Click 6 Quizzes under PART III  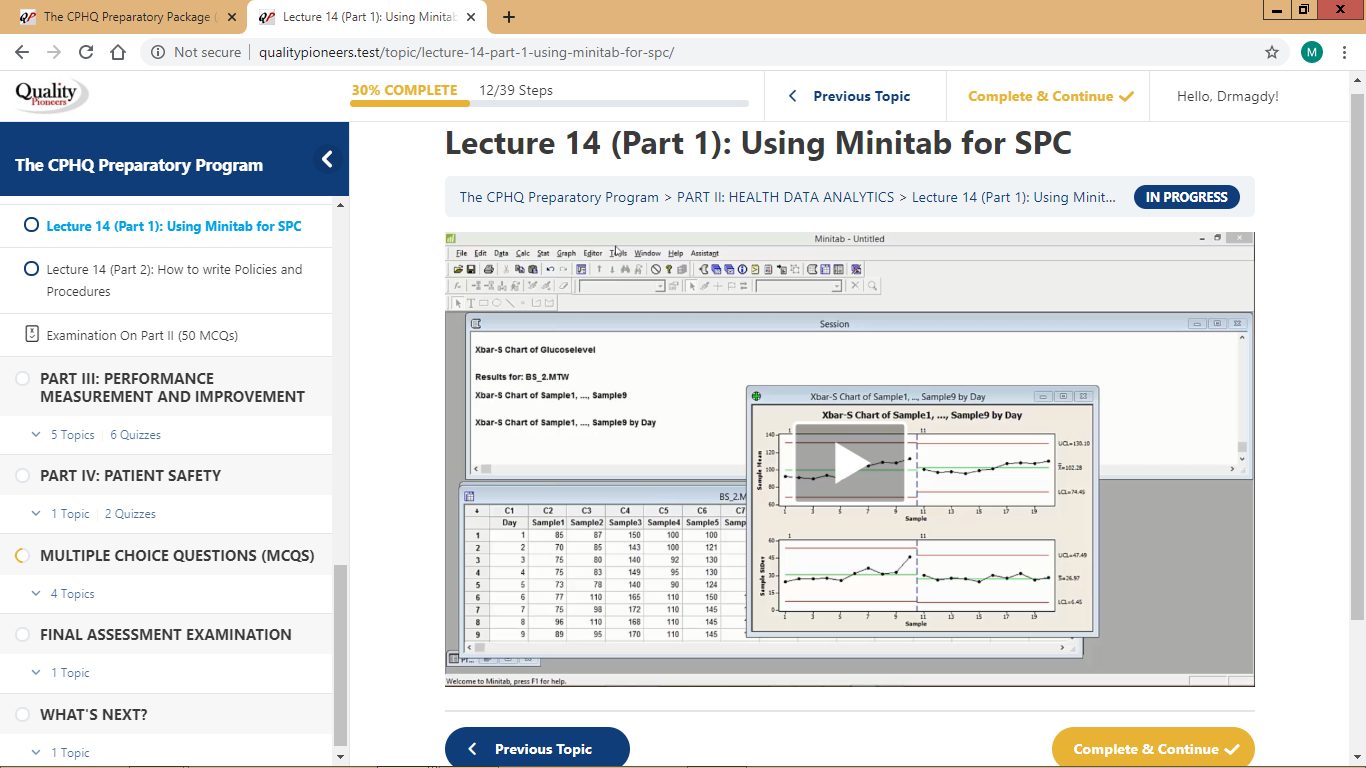[x=135, y=435]
